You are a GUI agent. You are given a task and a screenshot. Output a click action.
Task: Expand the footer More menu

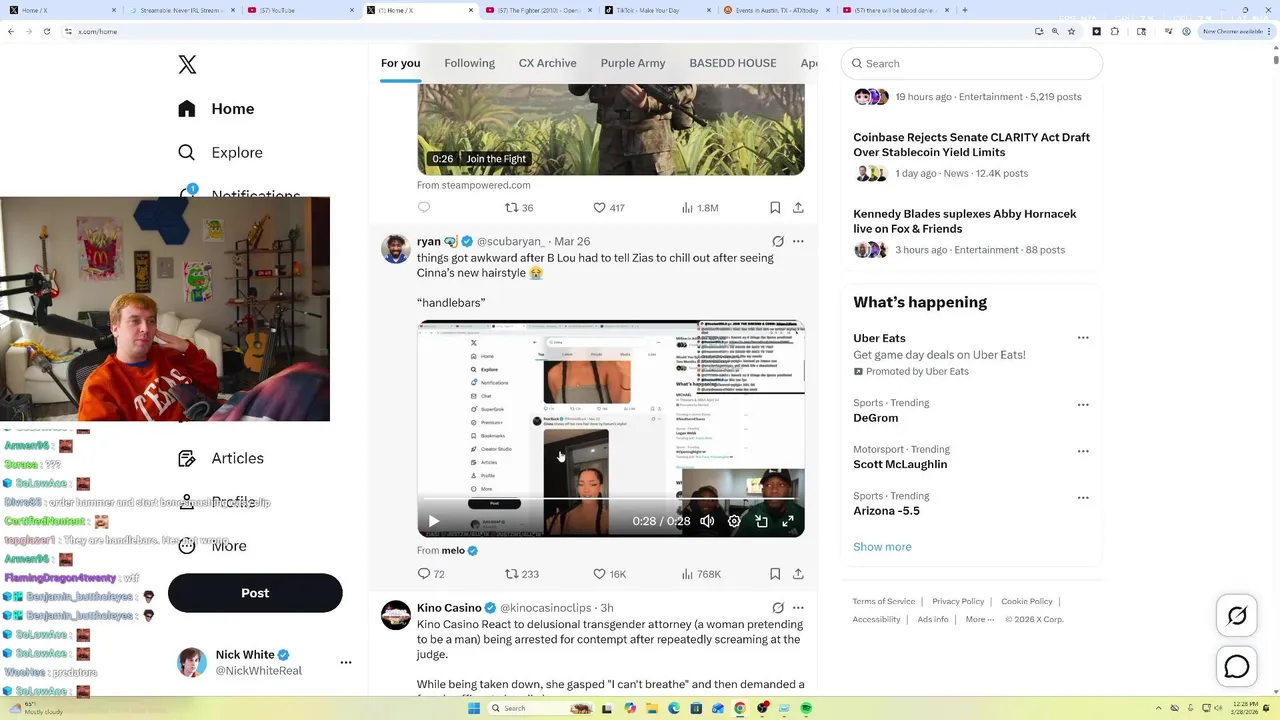pyautogui.click(x=980, y=619)
